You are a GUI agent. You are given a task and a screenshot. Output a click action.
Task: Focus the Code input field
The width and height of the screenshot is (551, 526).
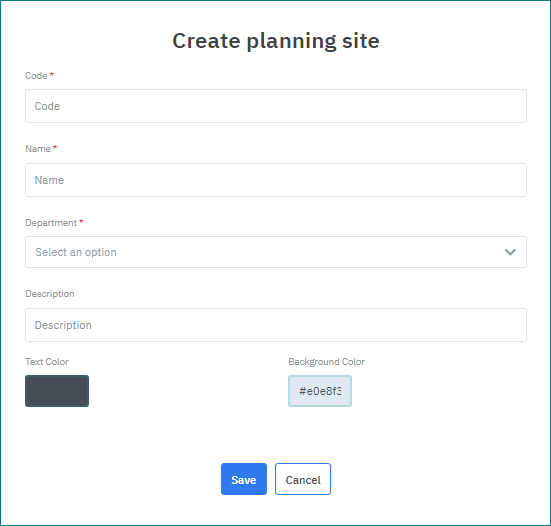click(x=276, y=106)
